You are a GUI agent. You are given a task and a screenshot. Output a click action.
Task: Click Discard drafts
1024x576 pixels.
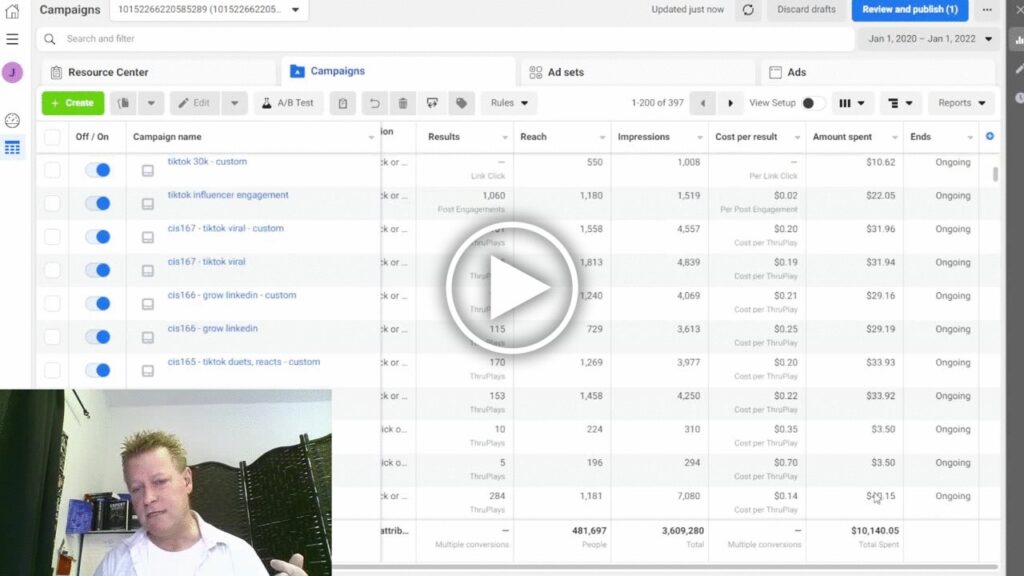point(807,10)
